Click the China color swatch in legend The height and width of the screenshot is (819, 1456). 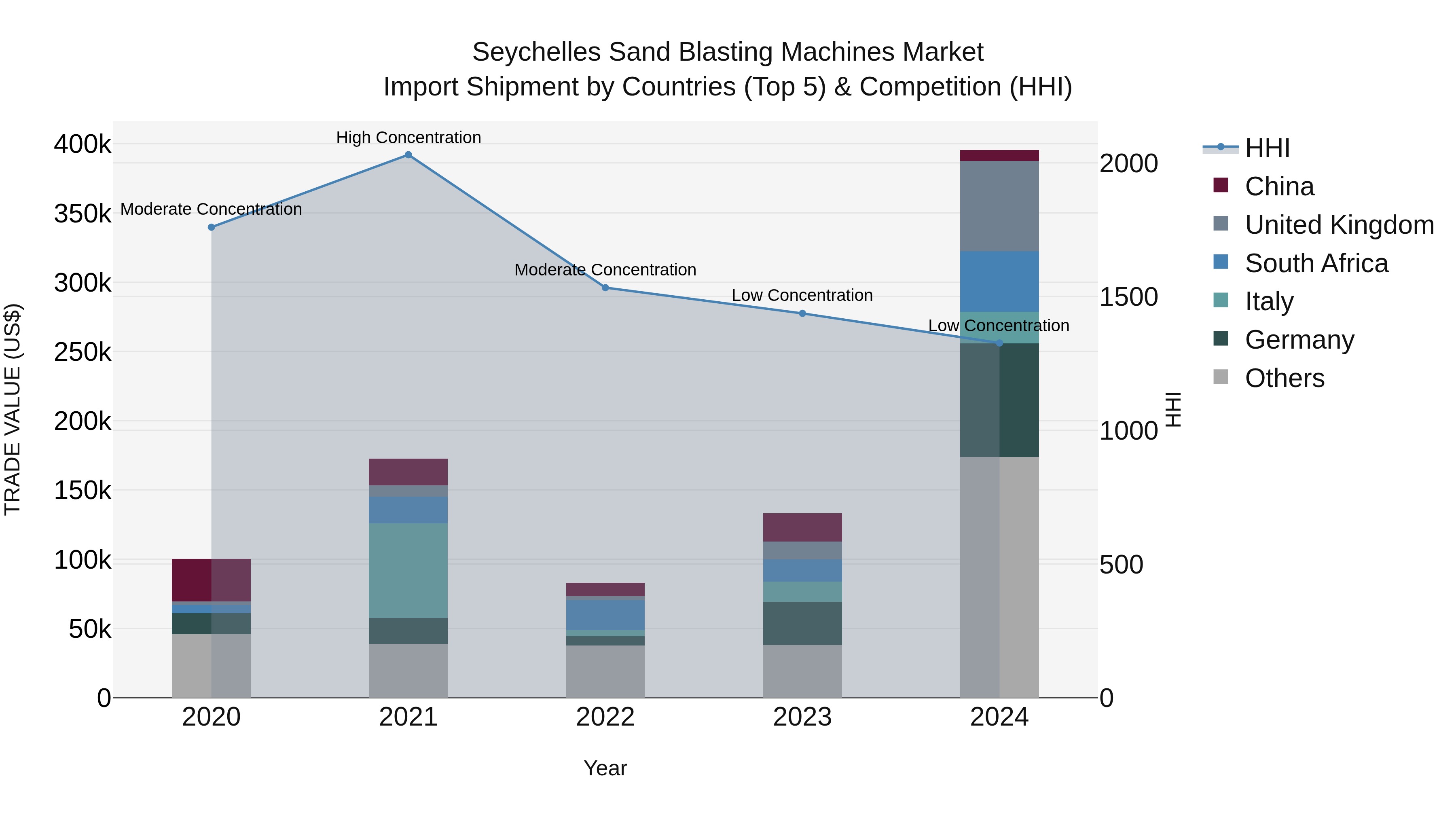click(1221, 185)
